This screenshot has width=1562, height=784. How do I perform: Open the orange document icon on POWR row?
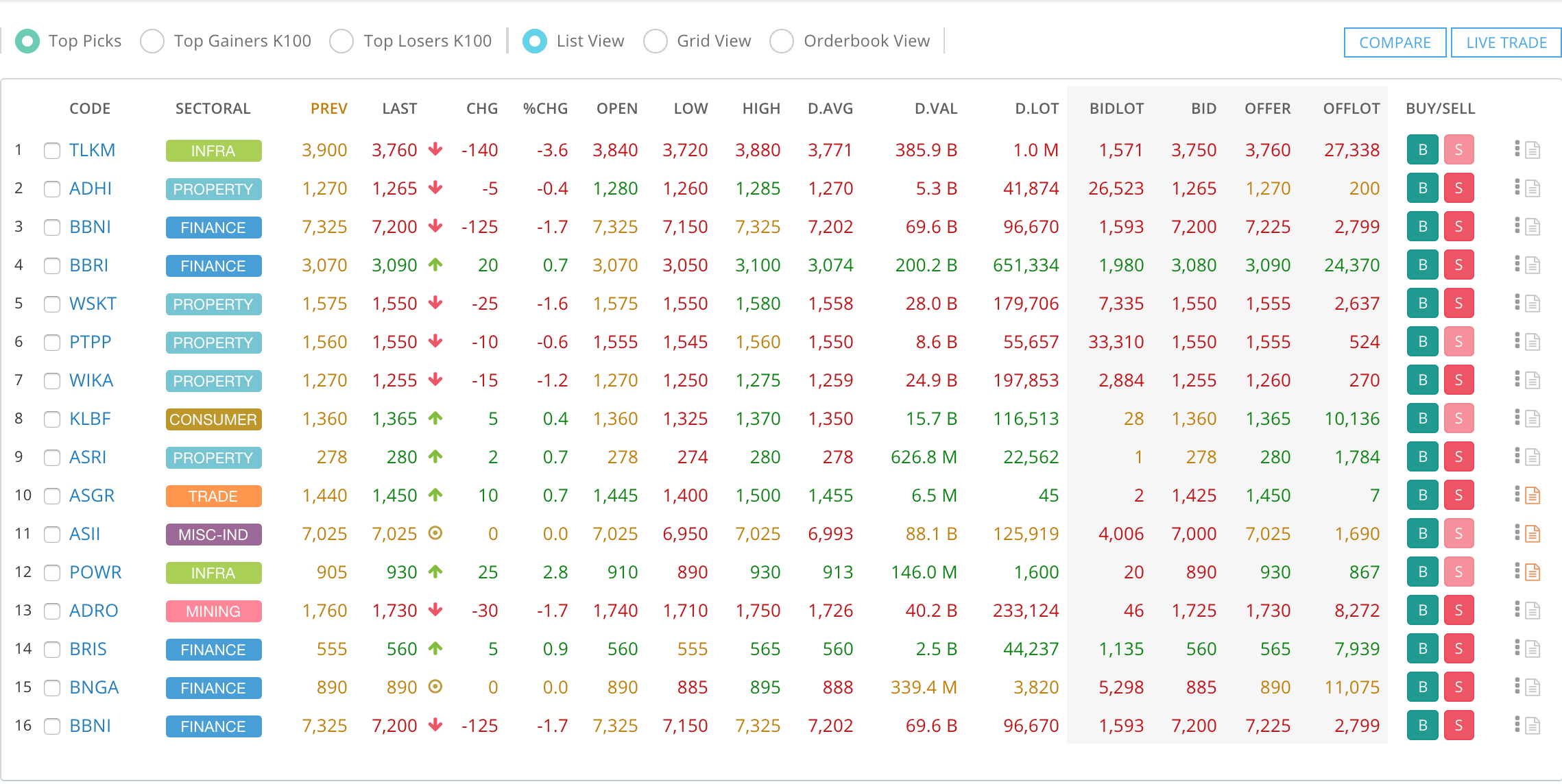click(x=1535, y=572)
